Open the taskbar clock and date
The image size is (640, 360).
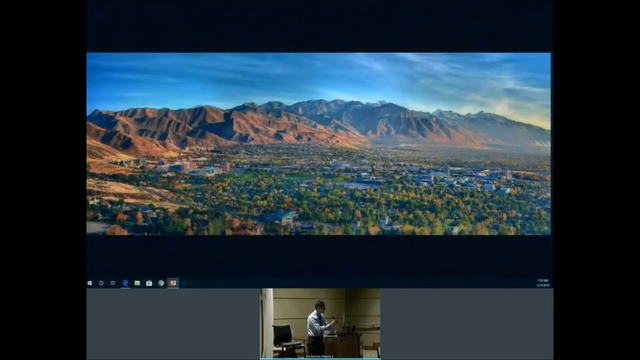543,283
